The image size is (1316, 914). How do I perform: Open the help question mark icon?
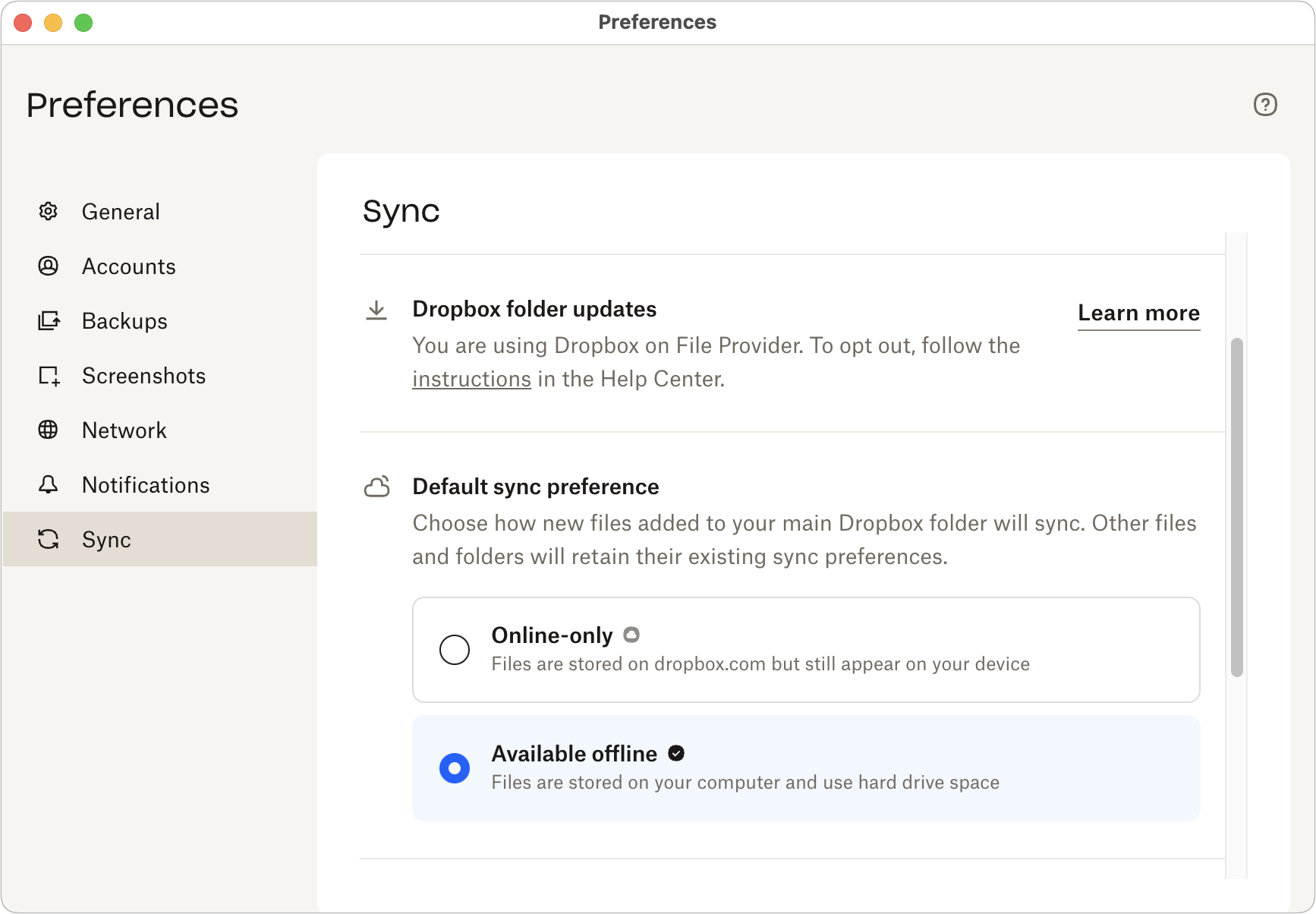coord(1264,105)
